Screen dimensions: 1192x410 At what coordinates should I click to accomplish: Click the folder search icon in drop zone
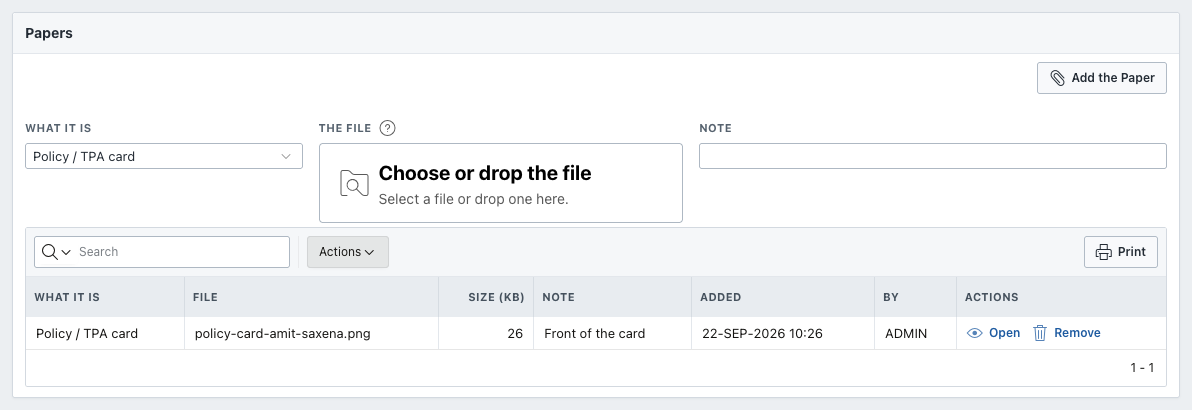[354, 183]
